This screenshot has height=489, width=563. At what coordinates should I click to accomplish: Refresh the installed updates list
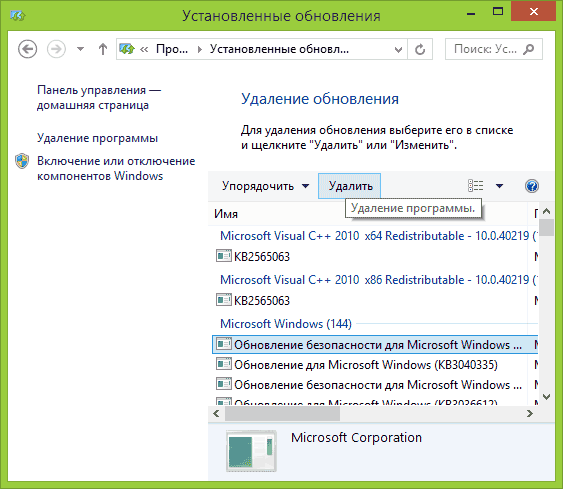(x=420, y=49)
